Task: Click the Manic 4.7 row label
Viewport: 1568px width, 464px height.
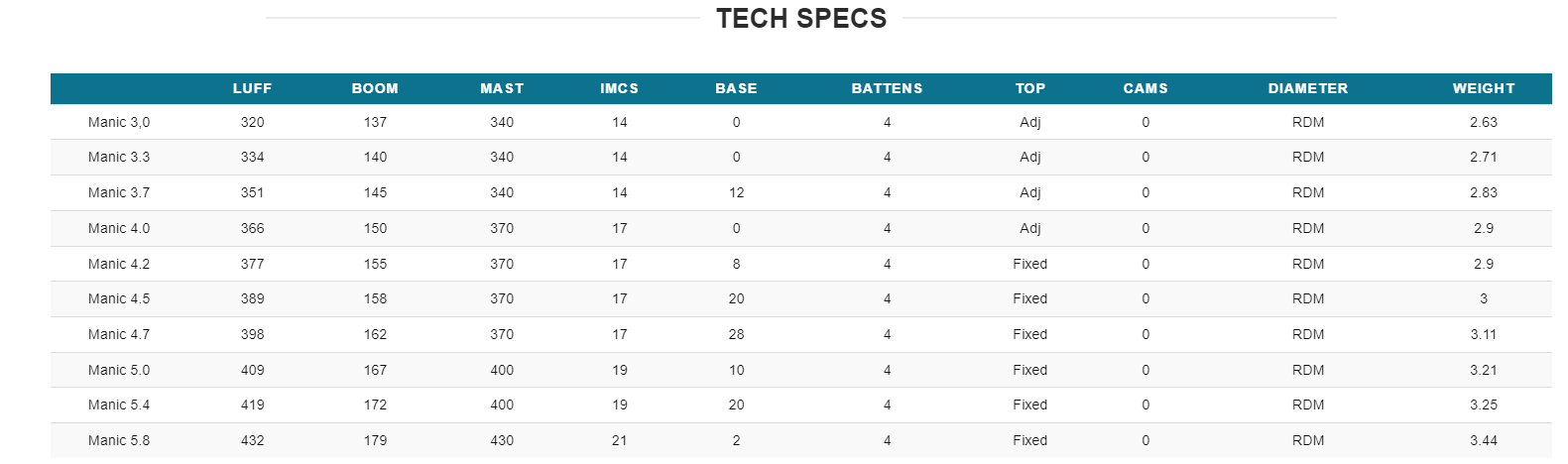Action: [x=119, y=334]
